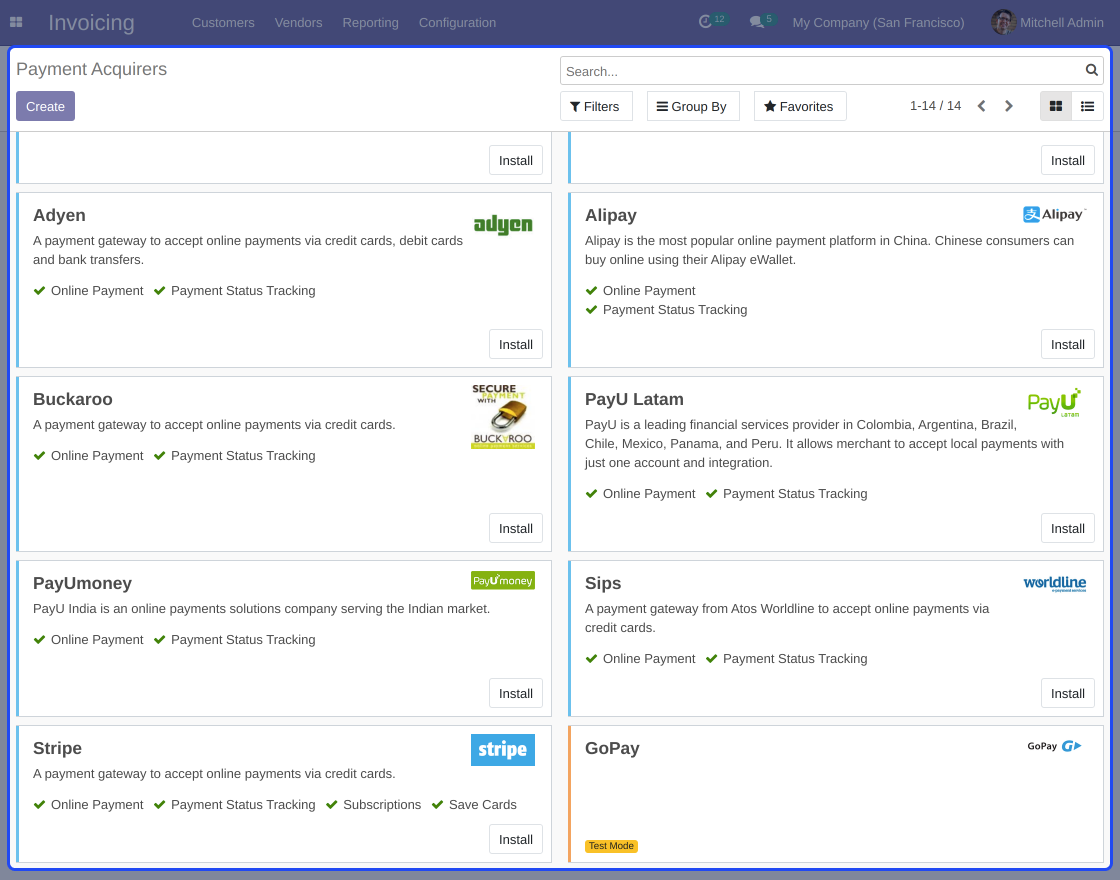Image resolution: width=1120 pixels, height=880 pixels.
Task: Install the Sips acquirer
Action: [x=1067, y=694]
